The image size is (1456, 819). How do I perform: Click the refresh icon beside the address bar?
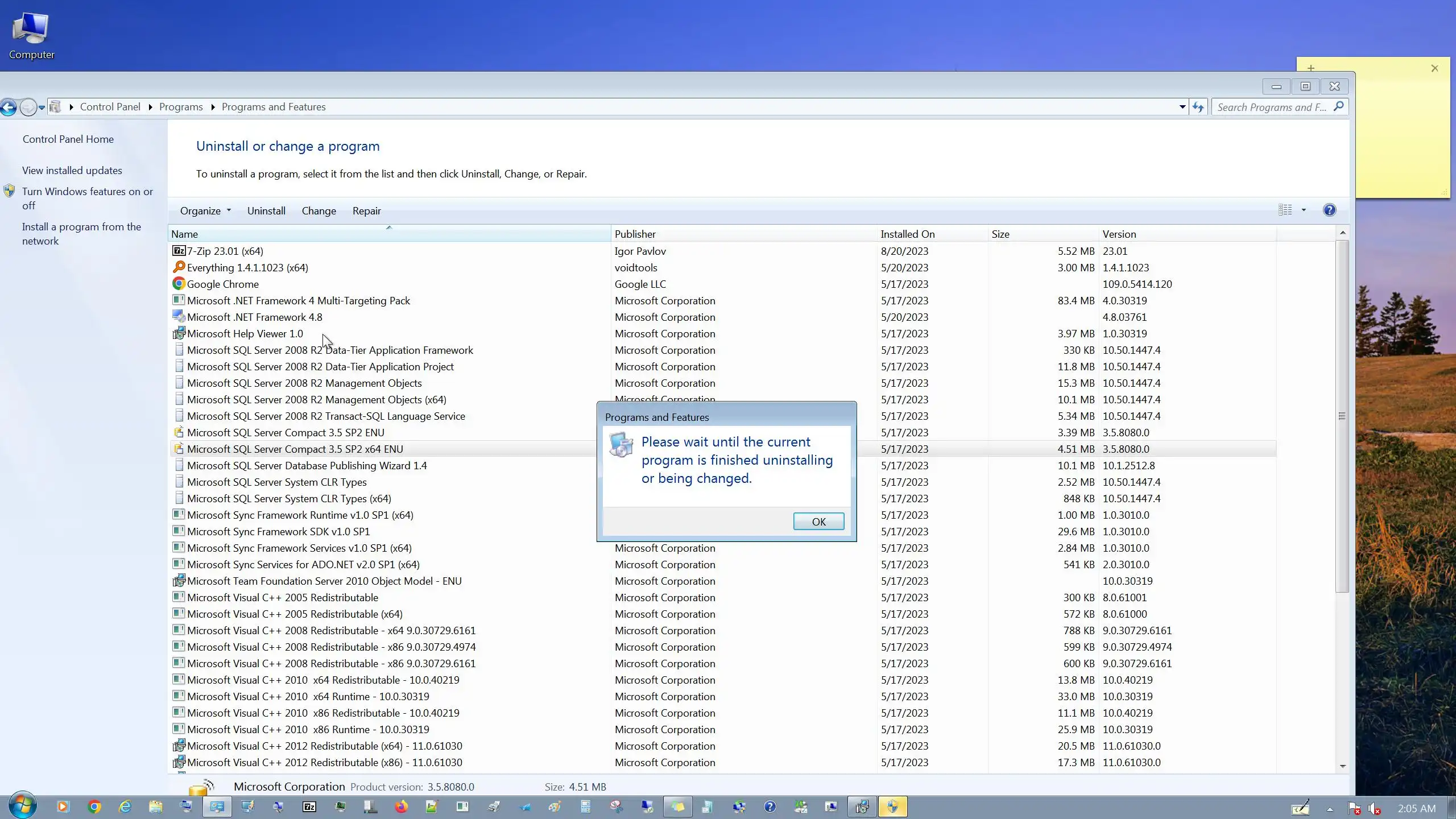(1198, 107)
